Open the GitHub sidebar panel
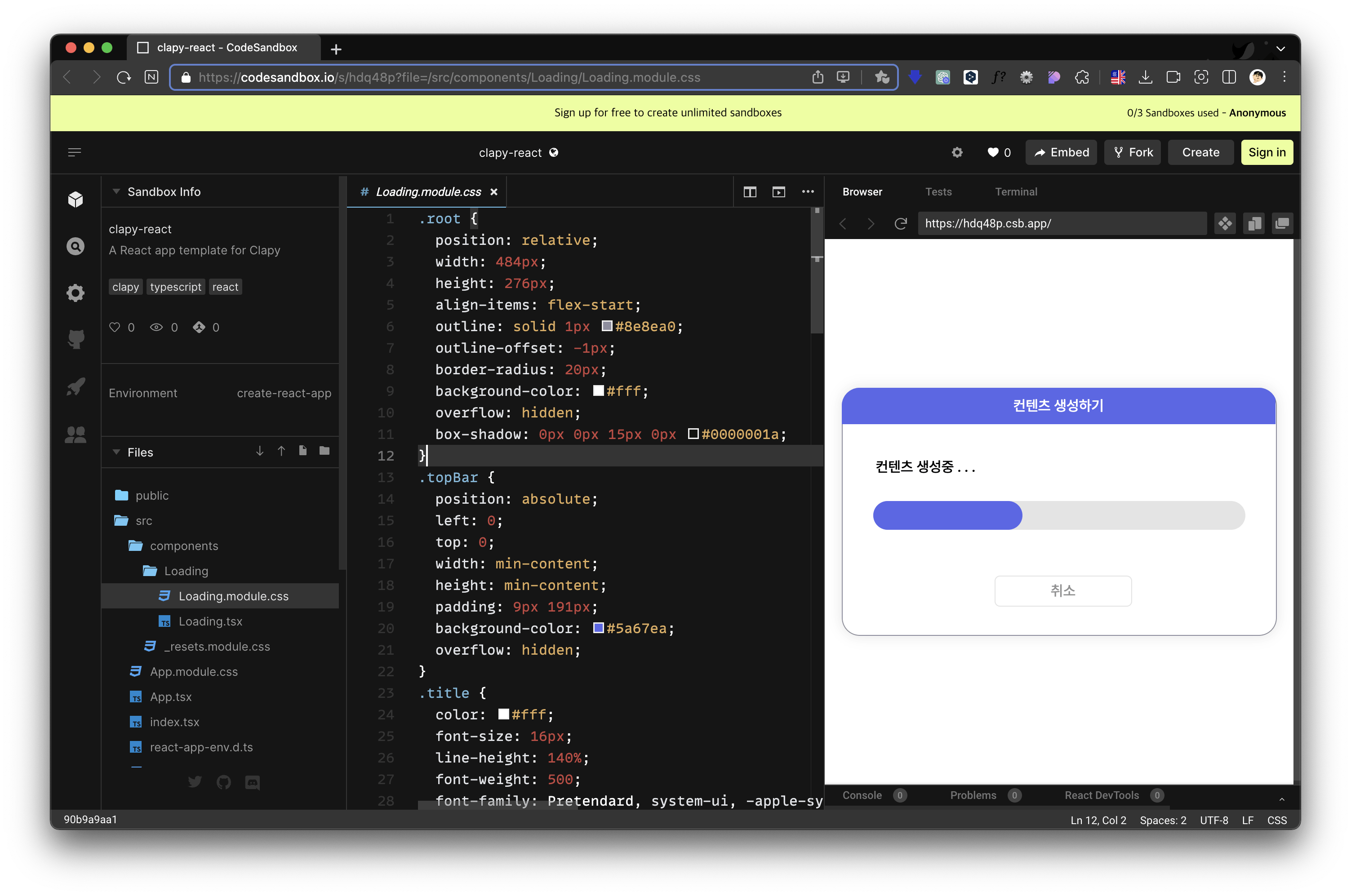1351x896 pixels. (76, 339)
